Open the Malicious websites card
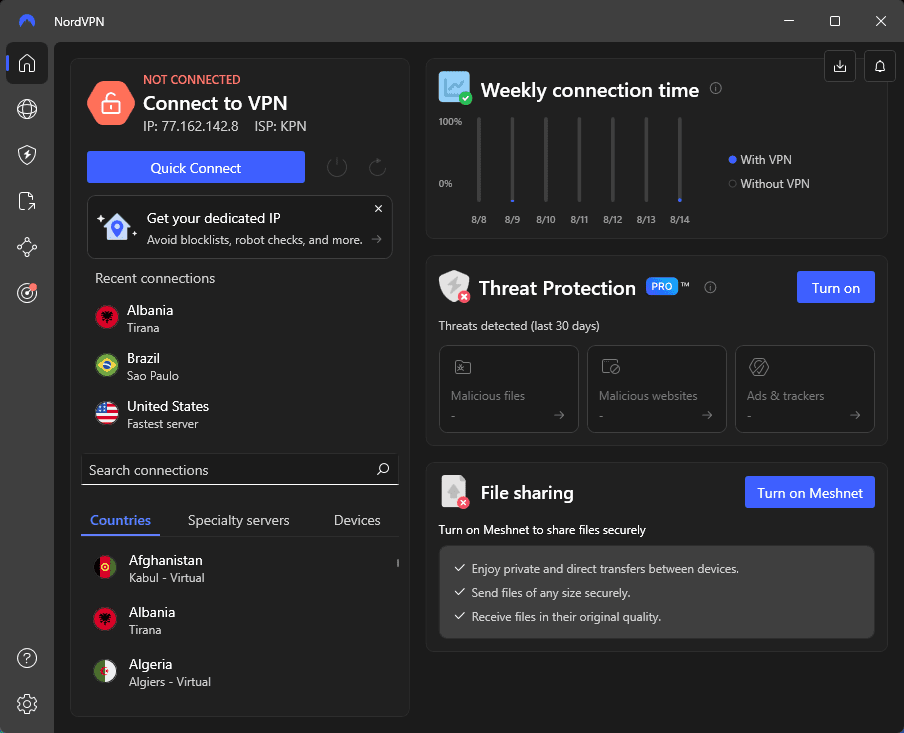904x733 pixels. click(x=657, y=389)
